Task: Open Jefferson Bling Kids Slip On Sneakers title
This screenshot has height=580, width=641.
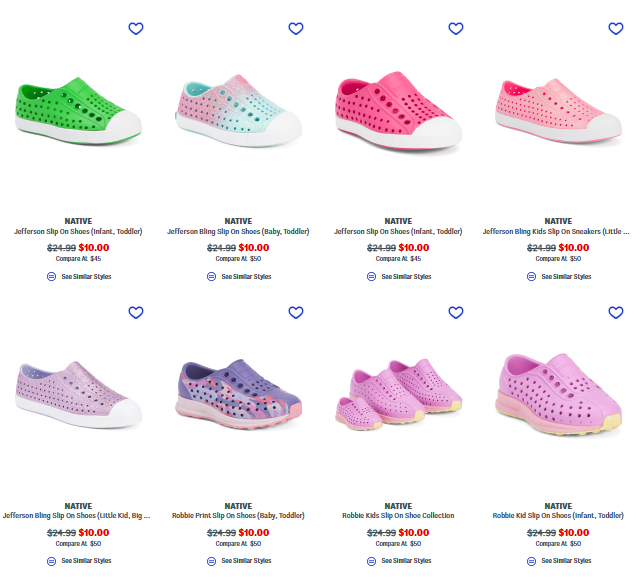Action: click(x=555, y=231)
